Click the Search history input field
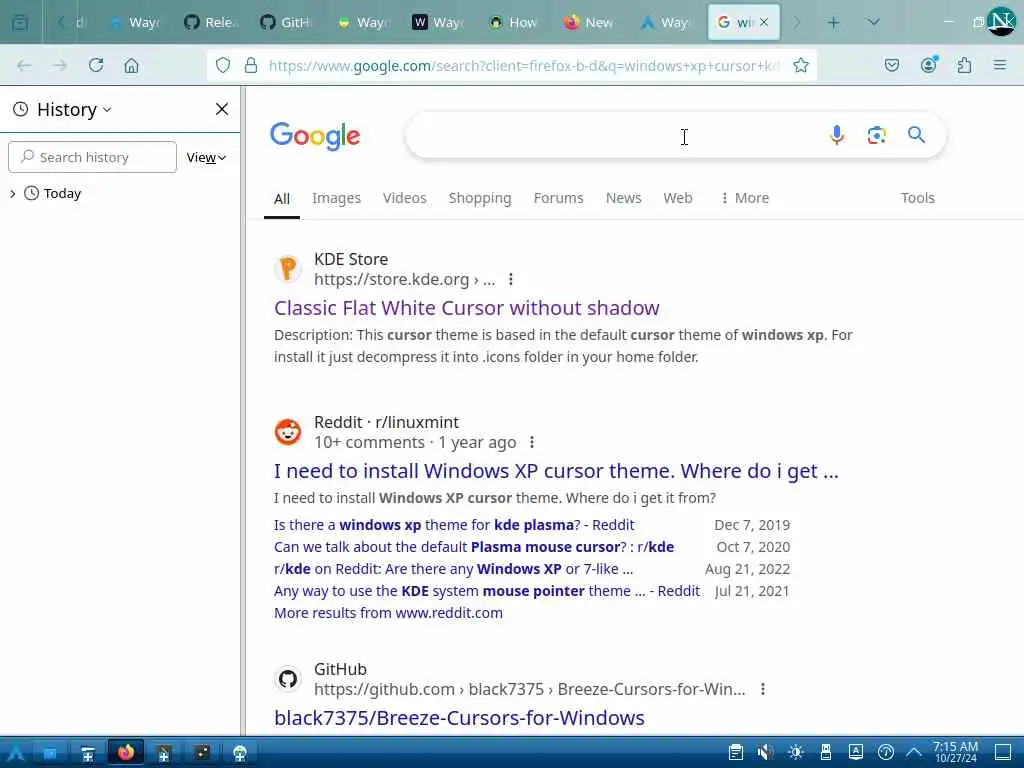1024x768 pixels. [92, 157]
